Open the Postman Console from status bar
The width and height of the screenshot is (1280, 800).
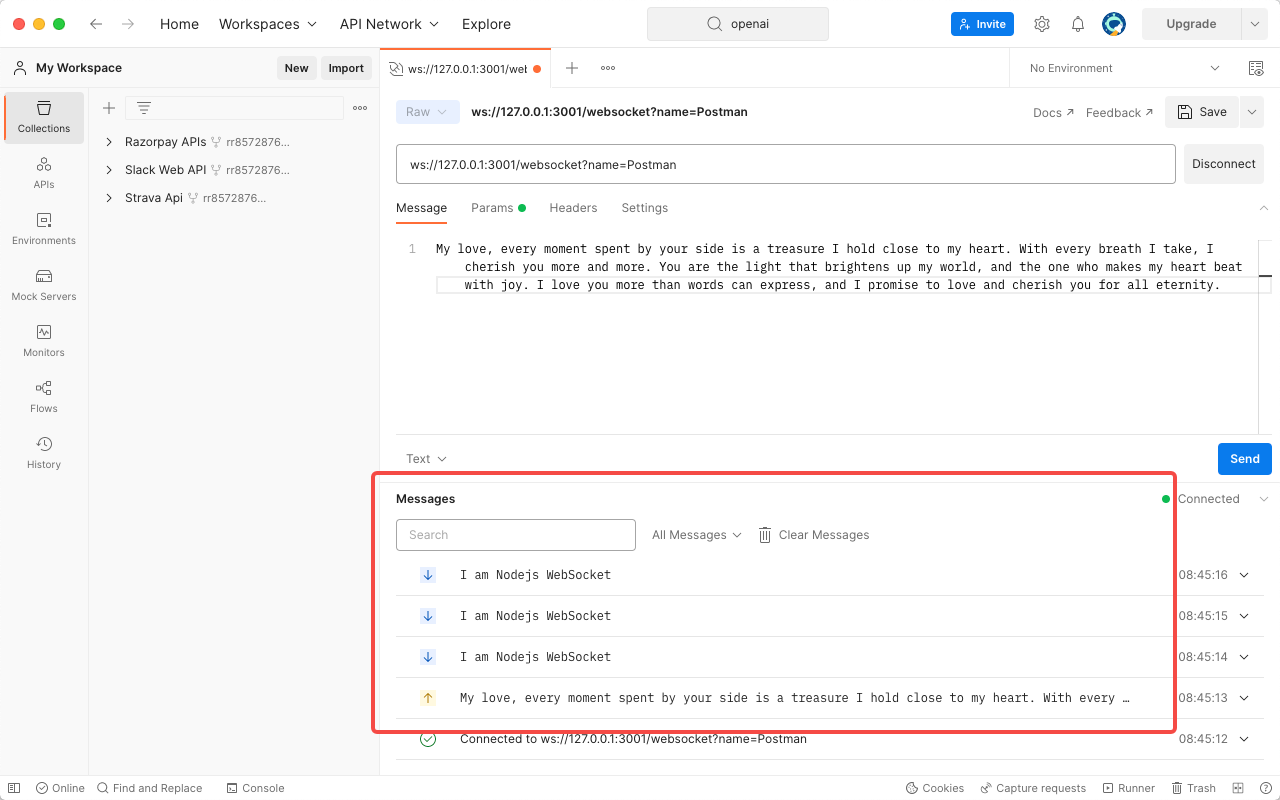tap(255, 788)
